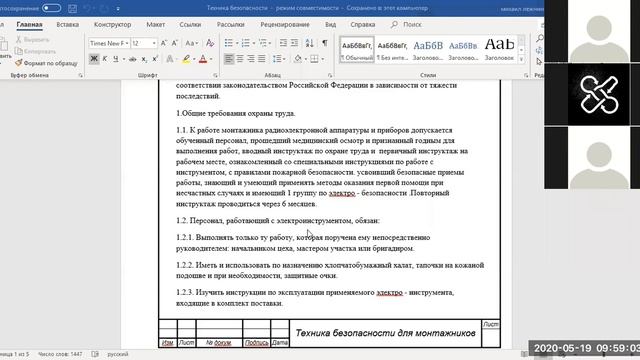This screenshot has height=360, width=640.
Task: Click the spelling check icon in status bar
Action: click(95, 354)
